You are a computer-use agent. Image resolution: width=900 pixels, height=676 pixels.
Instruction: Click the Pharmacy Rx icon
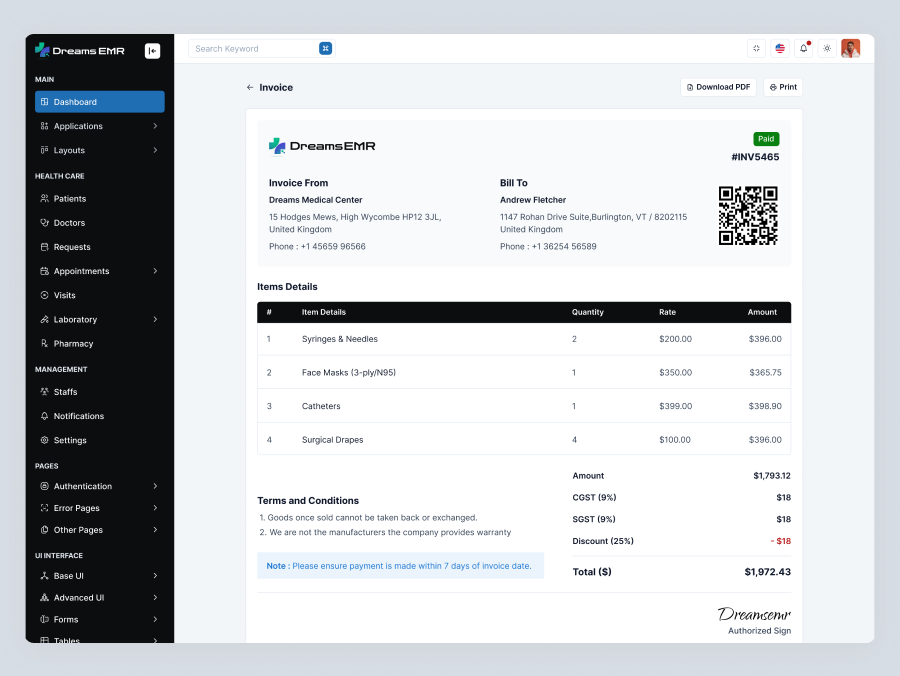(44, 343)
